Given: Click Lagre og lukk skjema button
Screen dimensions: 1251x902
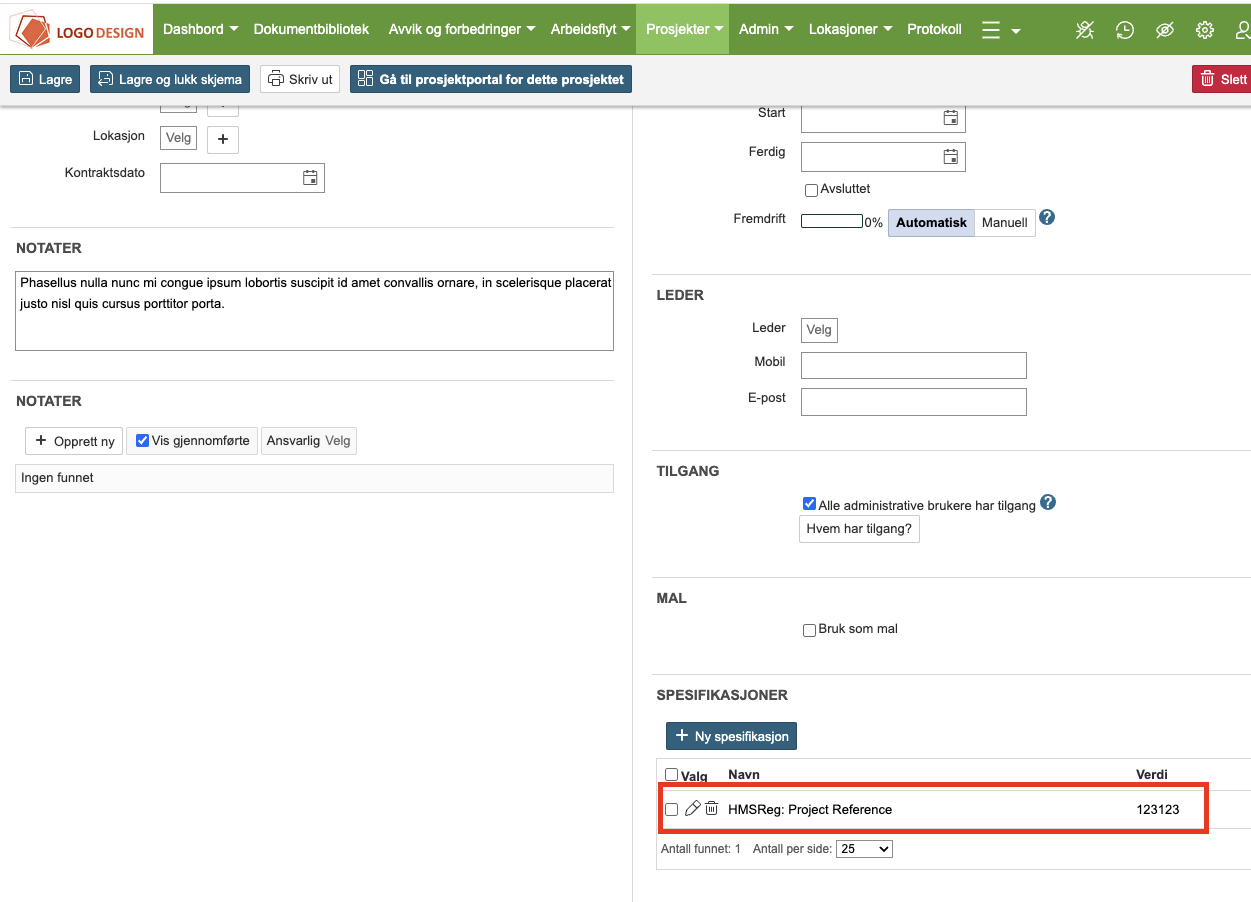Looking at the screenshot, I should tap(170, 79).
